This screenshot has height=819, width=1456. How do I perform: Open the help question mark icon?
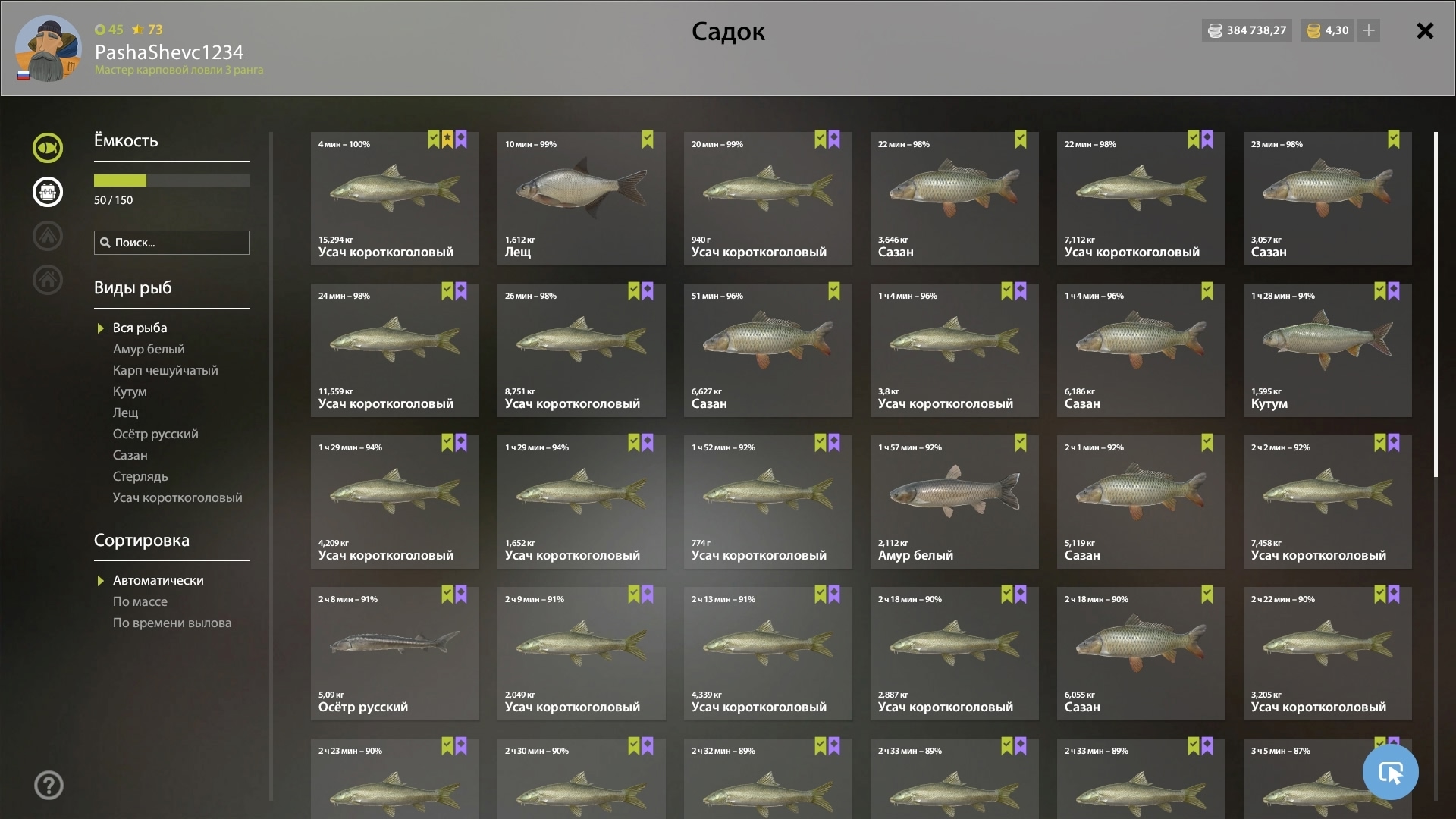point(49,785)
